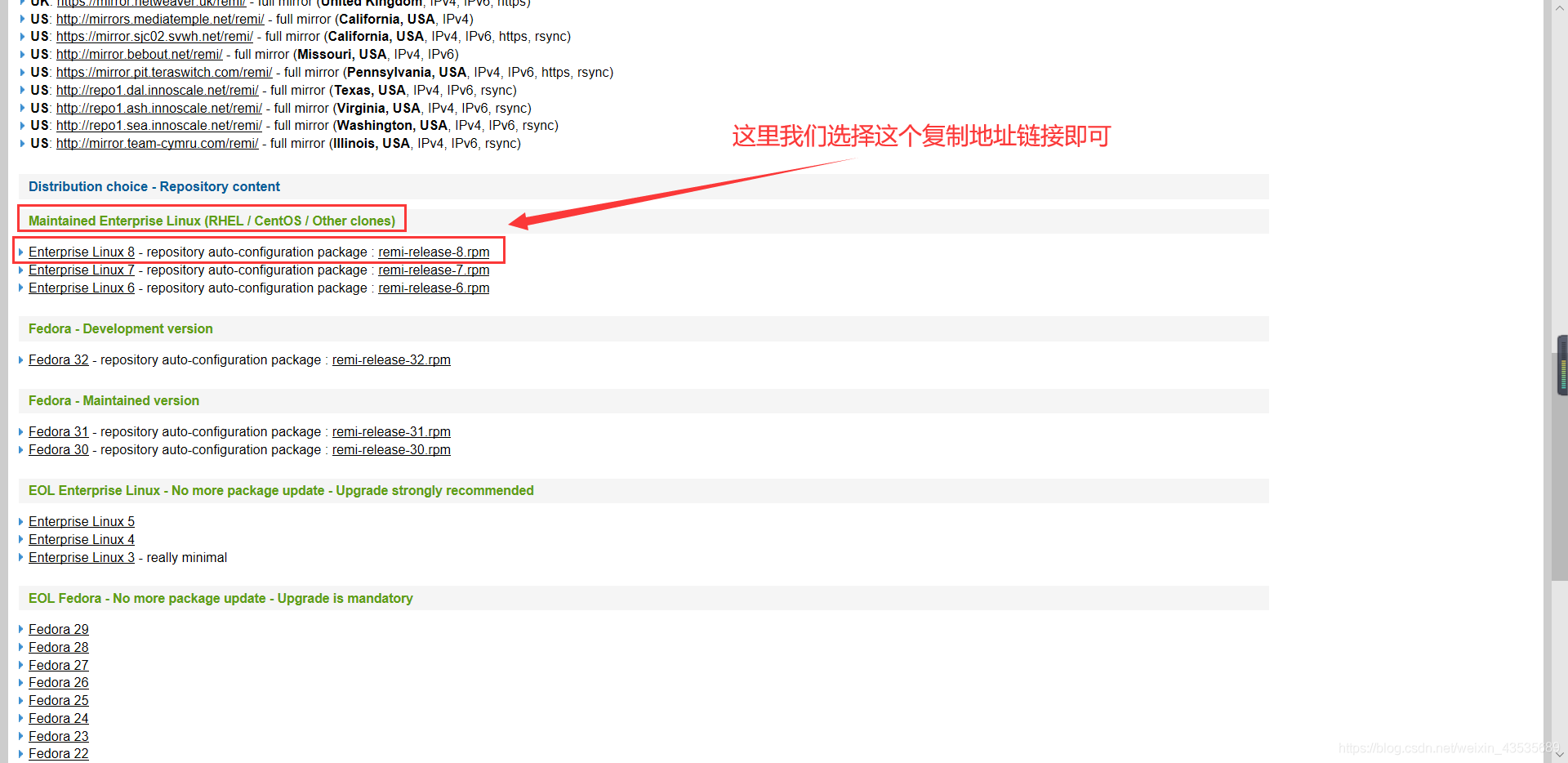The width and height of the screenshot is (1568, 763).
Task: Select the 'Fedora - Maintained version' heading
Action: (x=114, y=401)
